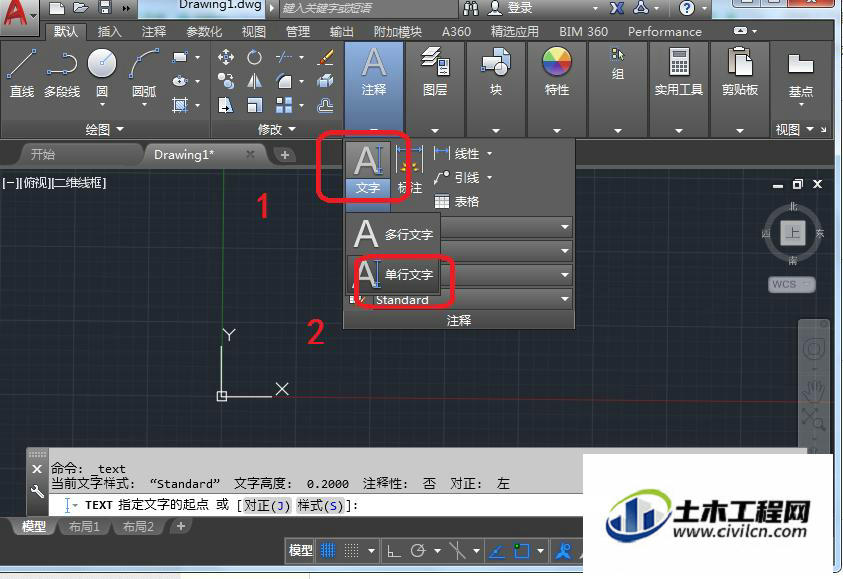Click the Stretch tool icon
The height and width of the screenshot is (579, 843).
pos(226,105)
